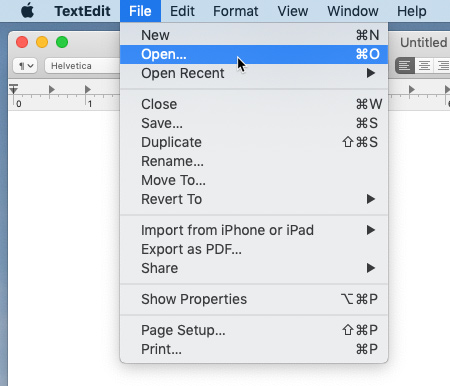The image size is (450, 386).
Task: Expand the Open Recent submenu
Action: [x=254, y=73]
